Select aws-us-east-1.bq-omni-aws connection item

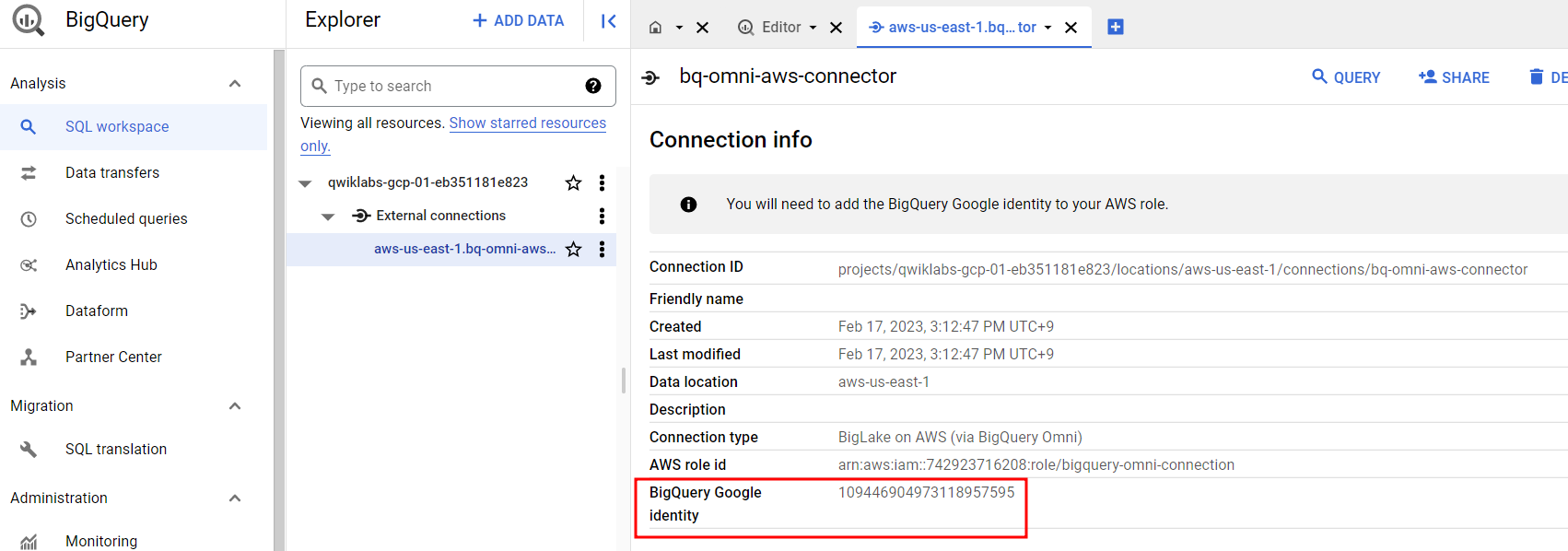pyautogui.click(x=464, y=249)
